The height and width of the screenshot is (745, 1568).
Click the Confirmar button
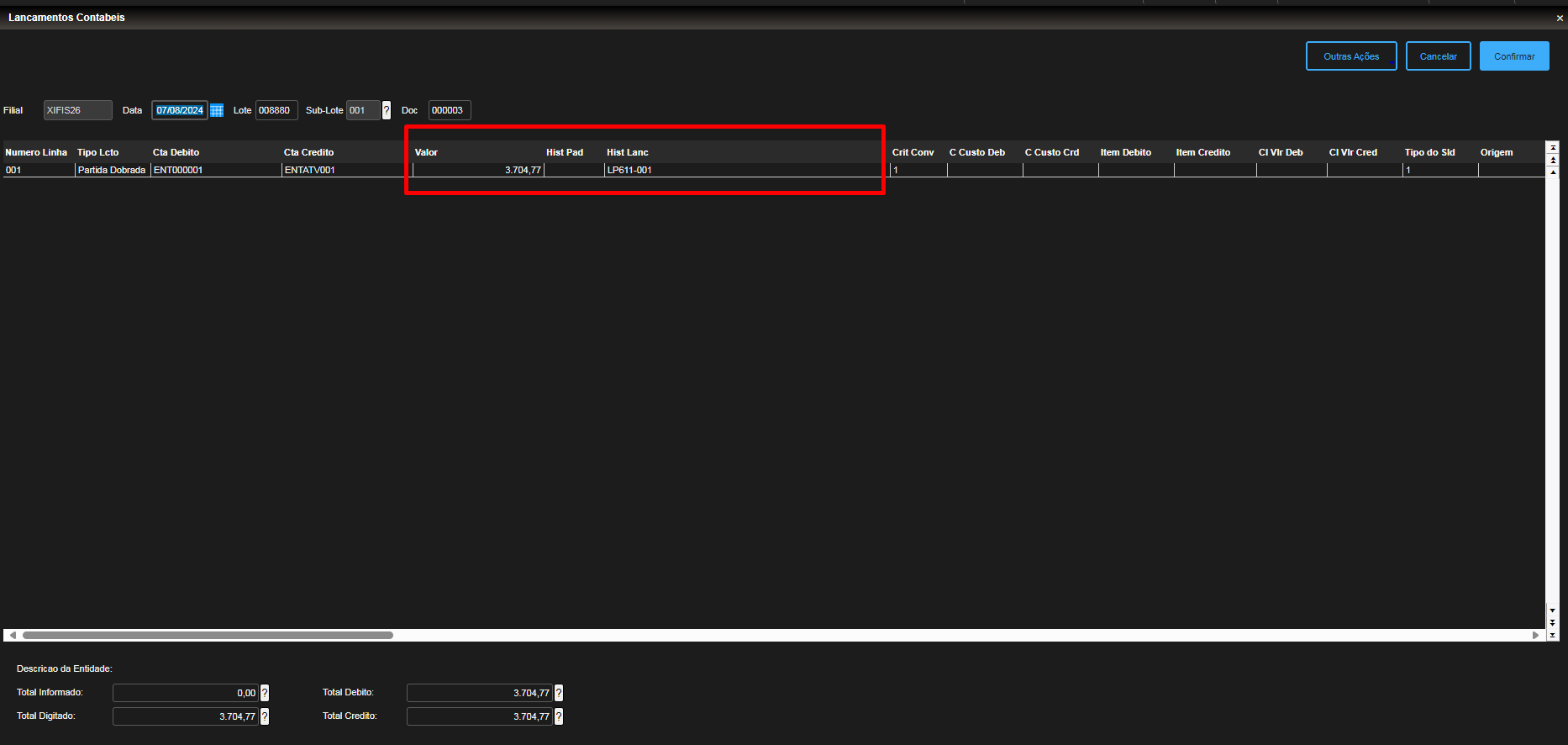point(1514,56)
